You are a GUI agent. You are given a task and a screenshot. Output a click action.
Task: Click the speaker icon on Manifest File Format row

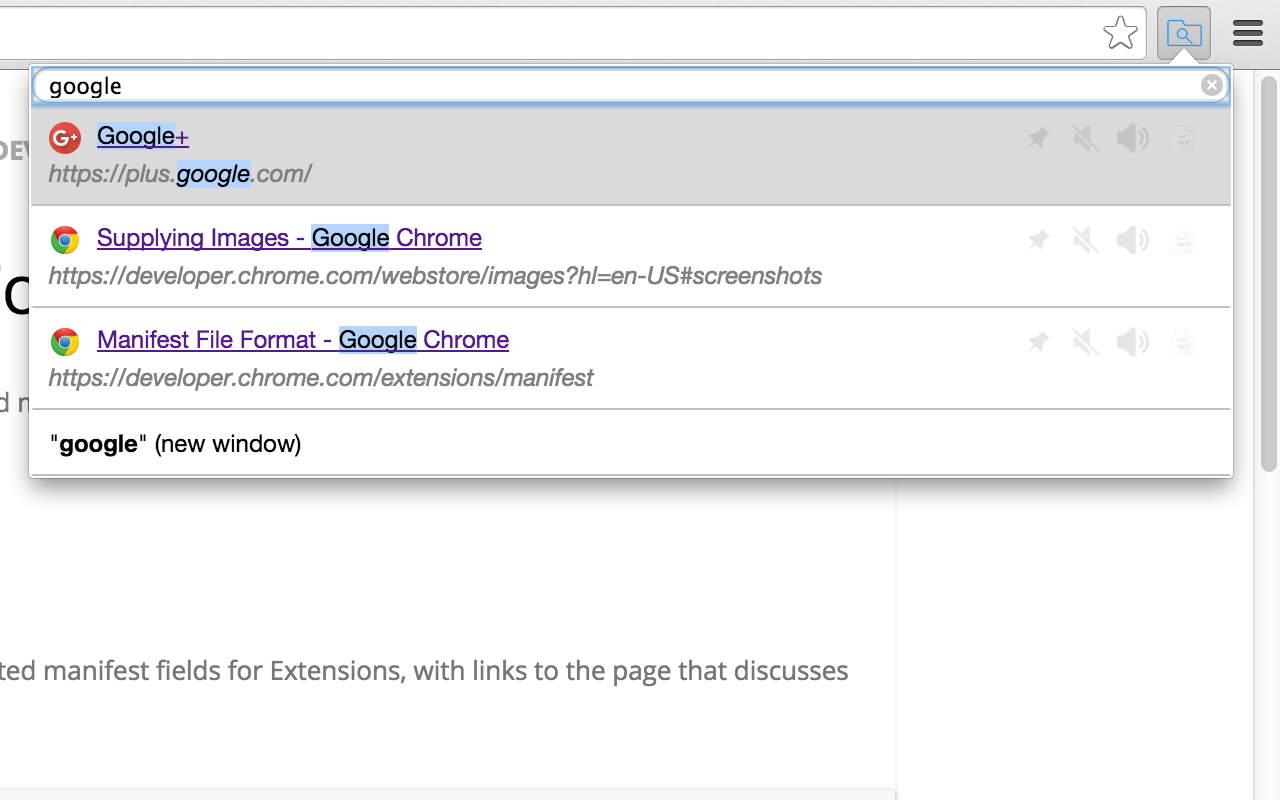1133,342
